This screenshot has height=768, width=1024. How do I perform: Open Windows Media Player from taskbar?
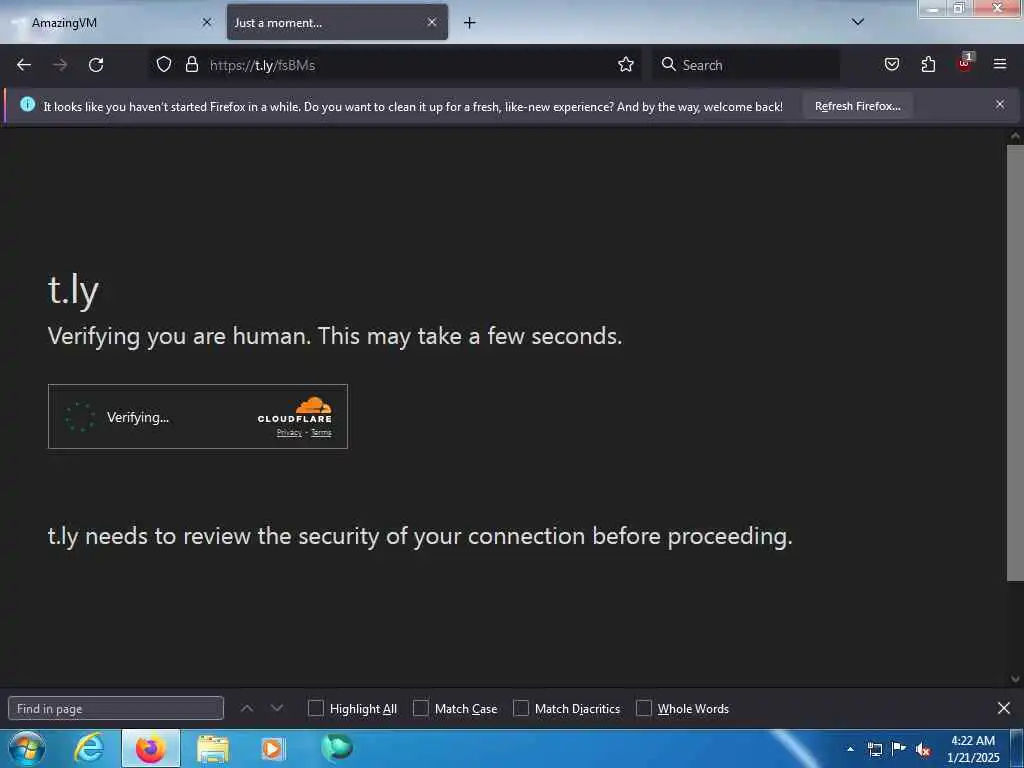point(273,749)
